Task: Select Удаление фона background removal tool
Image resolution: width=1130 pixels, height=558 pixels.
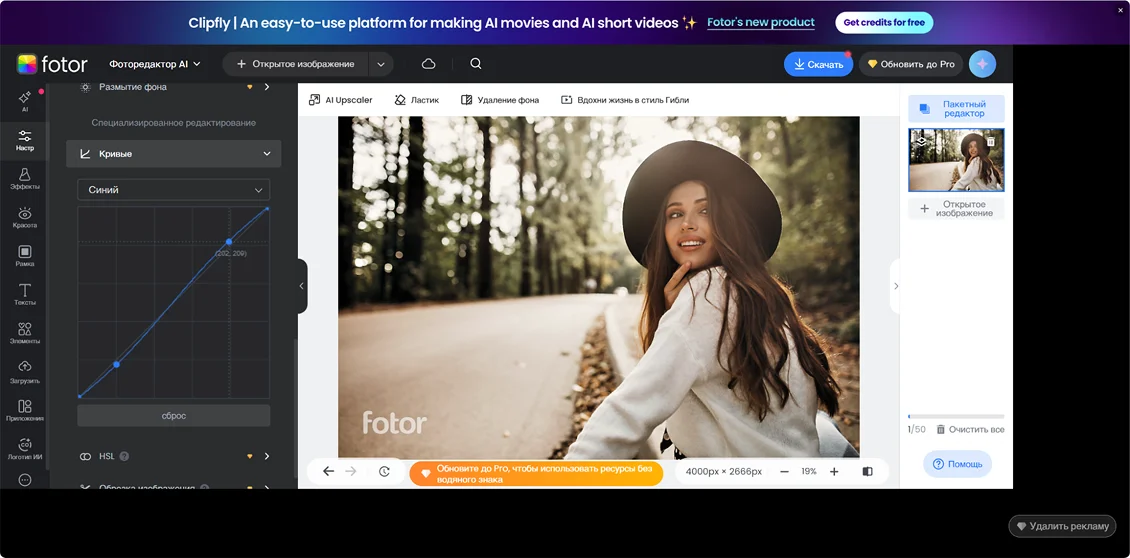Action: (499, 100)
